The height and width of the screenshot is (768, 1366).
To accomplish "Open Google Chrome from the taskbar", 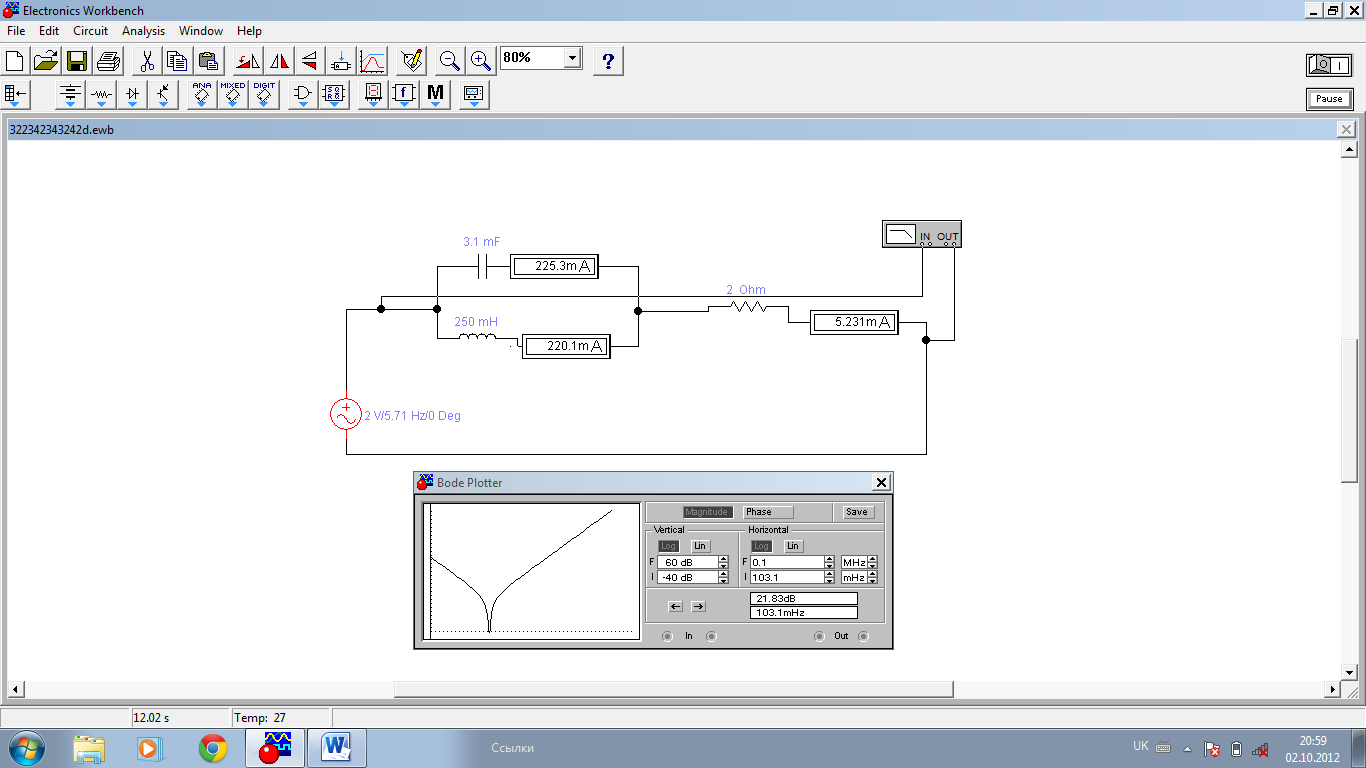I will click(212, 748).
